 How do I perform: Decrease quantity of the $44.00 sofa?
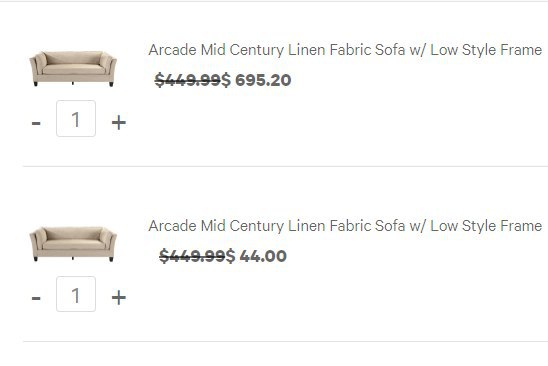[x=36, y=298]
